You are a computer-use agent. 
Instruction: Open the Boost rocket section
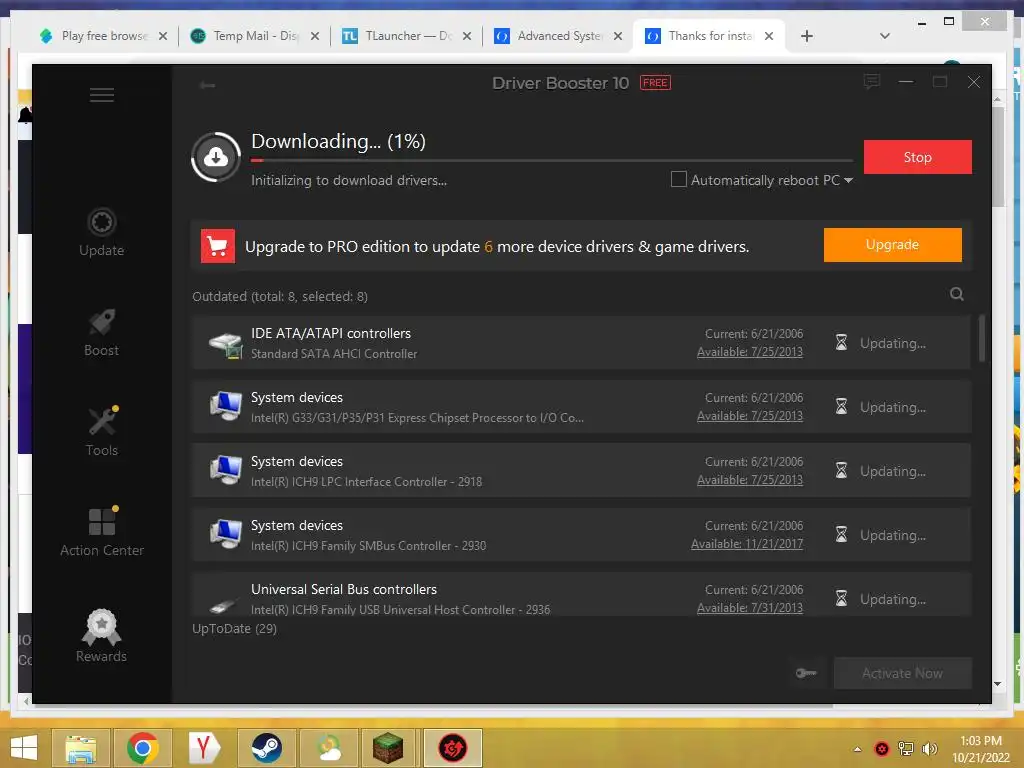pos(101,332)
